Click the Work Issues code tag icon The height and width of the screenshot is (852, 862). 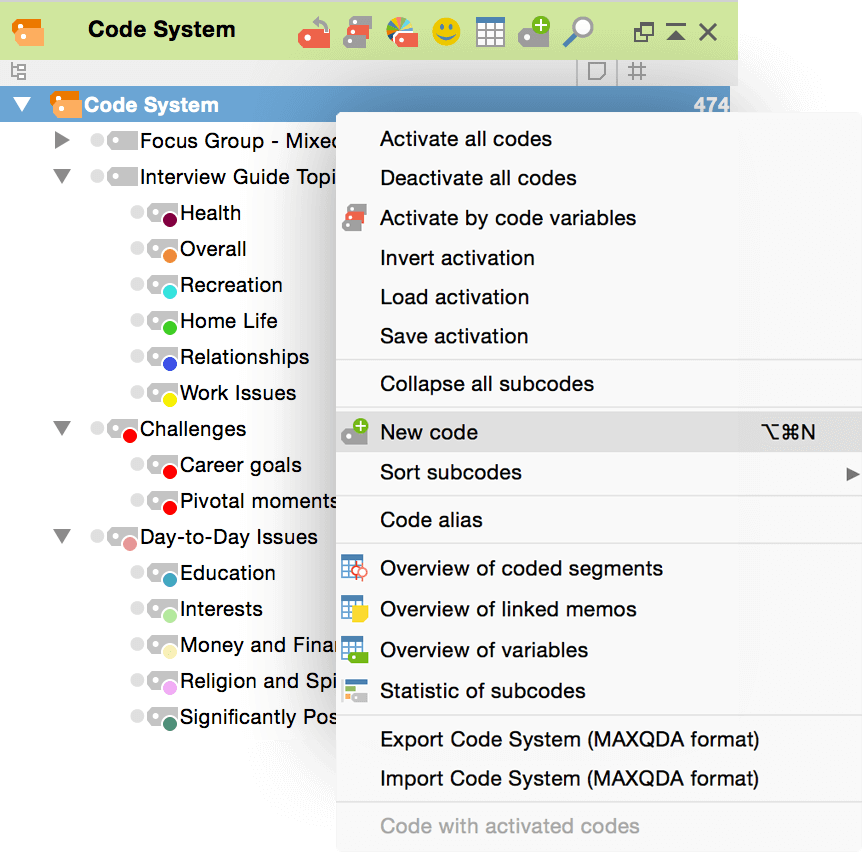(163, 394)
